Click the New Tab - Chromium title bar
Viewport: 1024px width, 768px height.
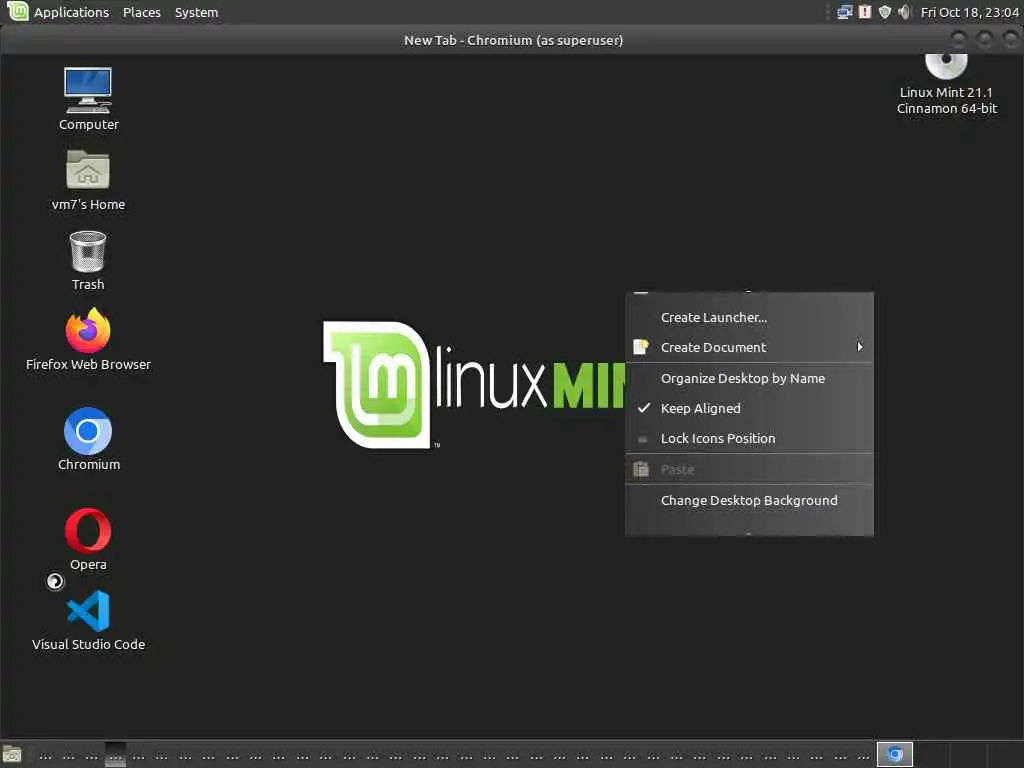pos(513,40)
